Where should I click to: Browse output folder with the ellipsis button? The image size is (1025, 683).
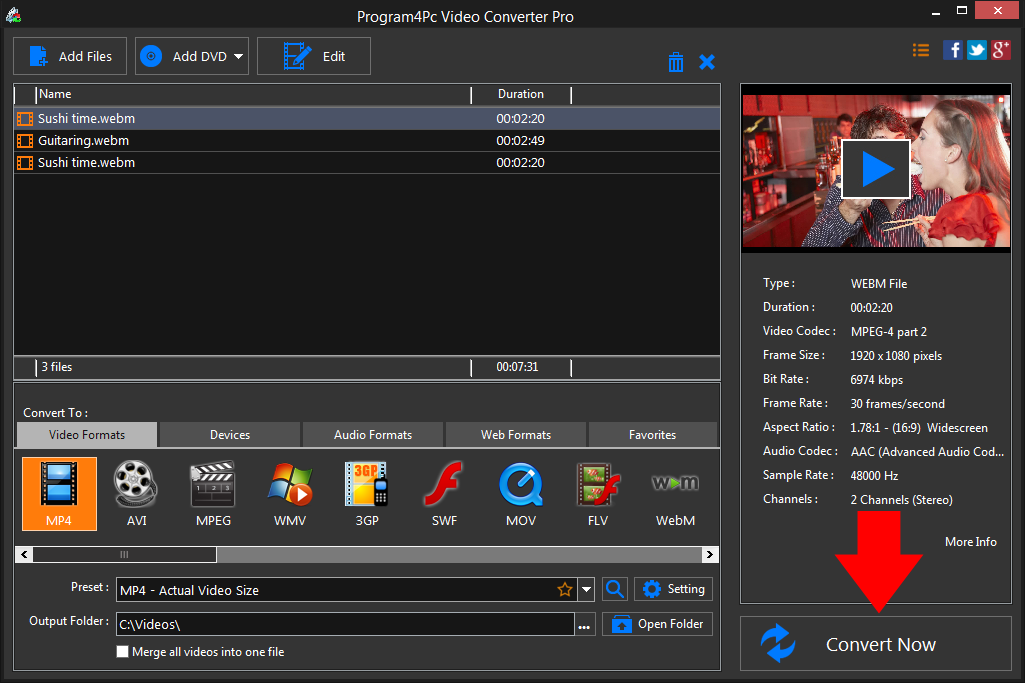click(584, 623)
